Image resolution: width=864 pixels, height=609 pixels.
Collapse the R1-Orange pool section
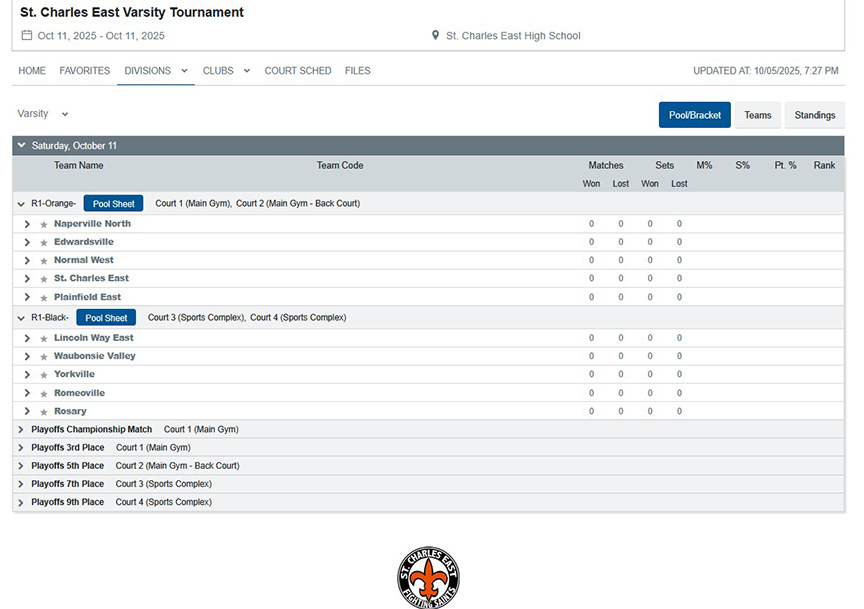coord(21,204)
